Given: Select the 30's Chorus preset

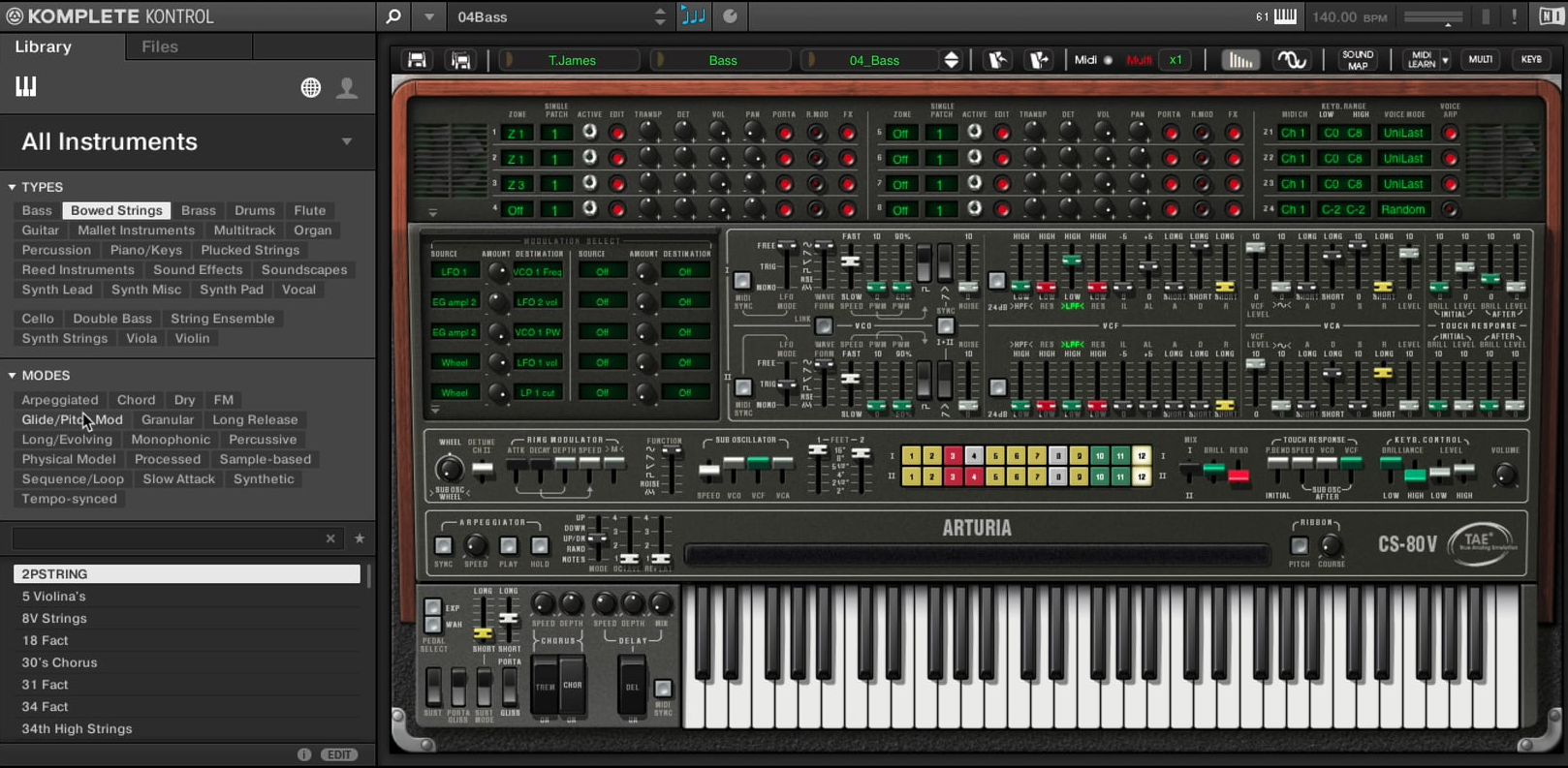Looking at the screenshot, I should coord(187,662).
